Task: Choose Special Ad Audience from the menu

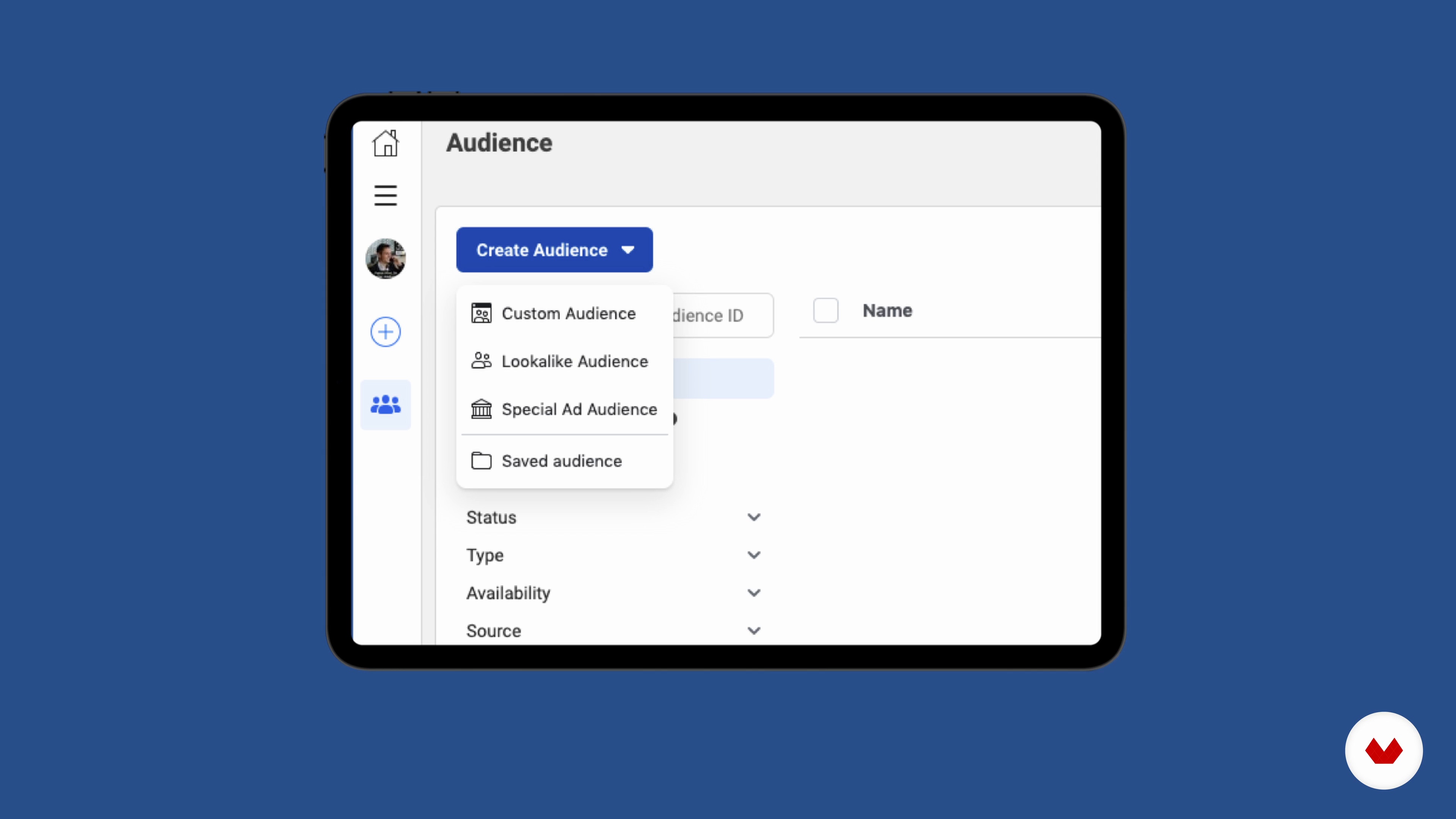Action: tap(565, 409)
